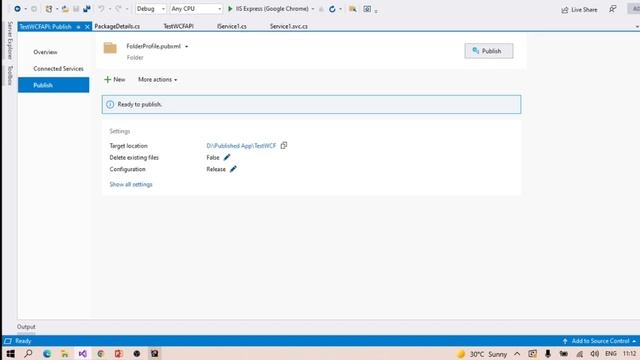Open PowerPoint from the taskbar
640x360 pixels.
click(x=118, y=353)
